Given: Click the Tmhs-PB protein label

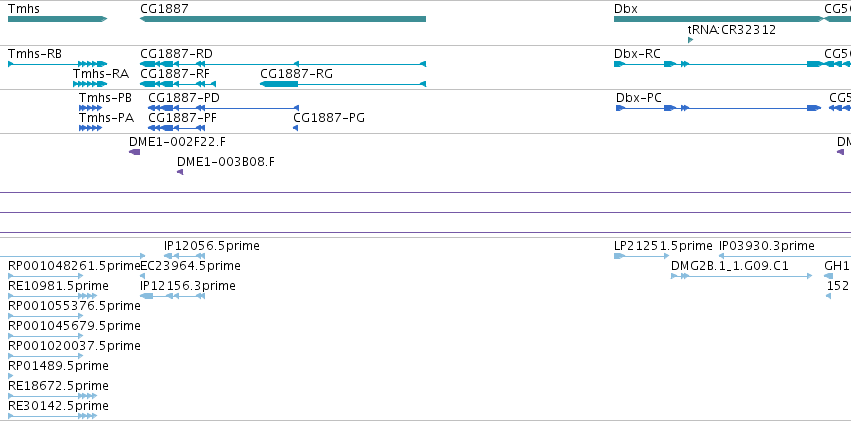Looking at the screenshot, I should pyautogui.click(x=105, y=98).
